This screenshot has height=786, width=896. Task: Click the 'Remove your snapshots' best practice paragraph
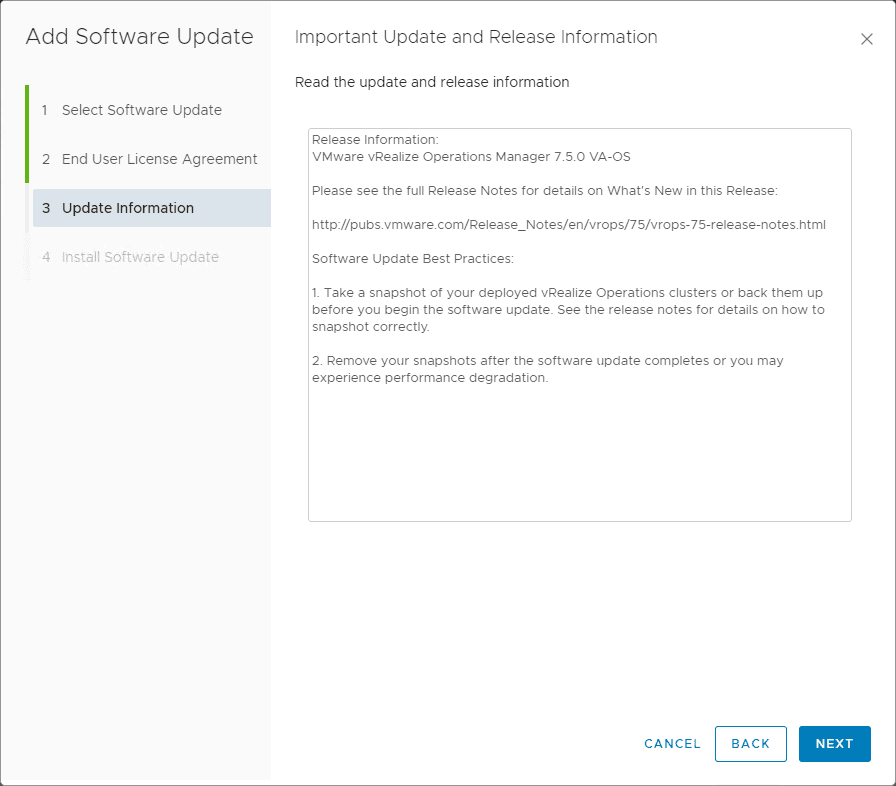coord(547,369)
